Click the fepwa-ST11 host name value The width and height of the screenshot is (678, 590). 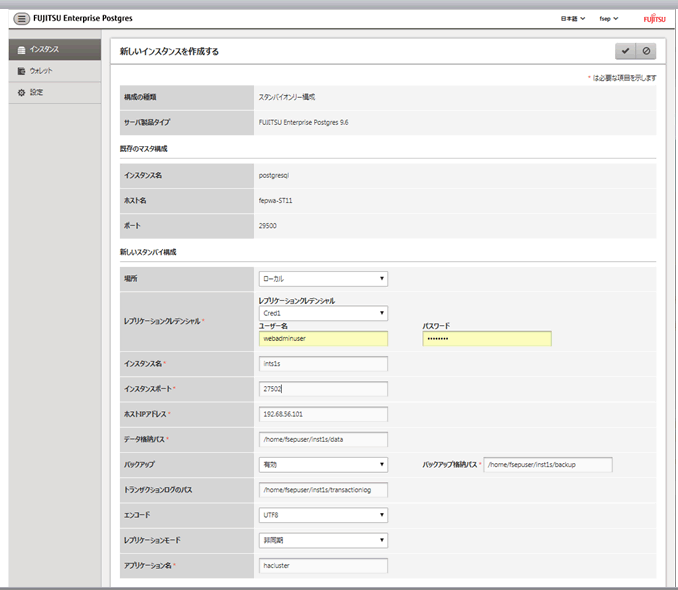(275, 201)
